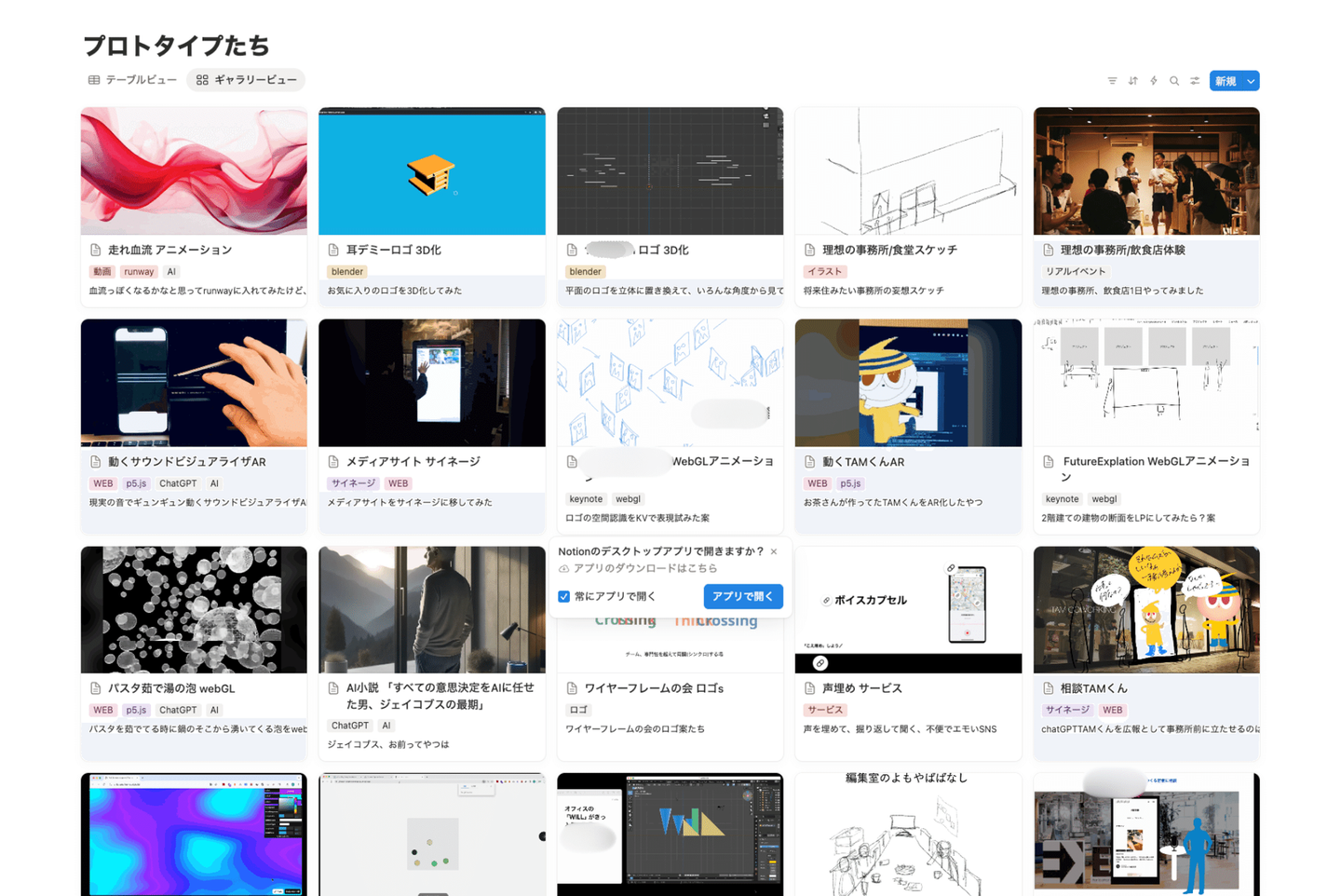Click the p5.js tag under 動くTAMくんAR

[x=850, y=483]
